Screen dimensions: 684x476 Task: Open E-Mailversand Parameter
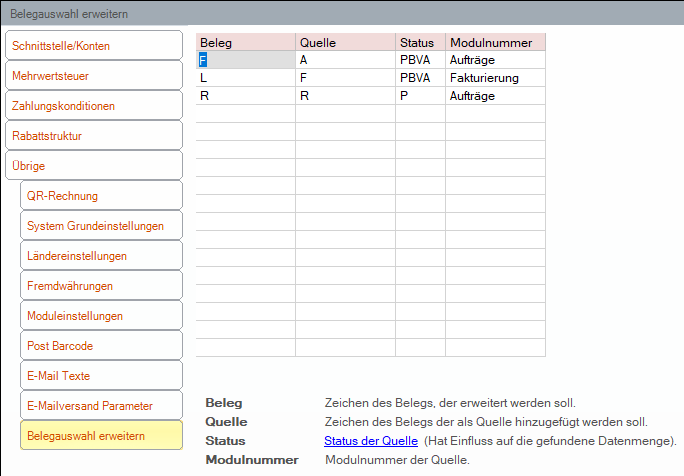coord(101,406)
